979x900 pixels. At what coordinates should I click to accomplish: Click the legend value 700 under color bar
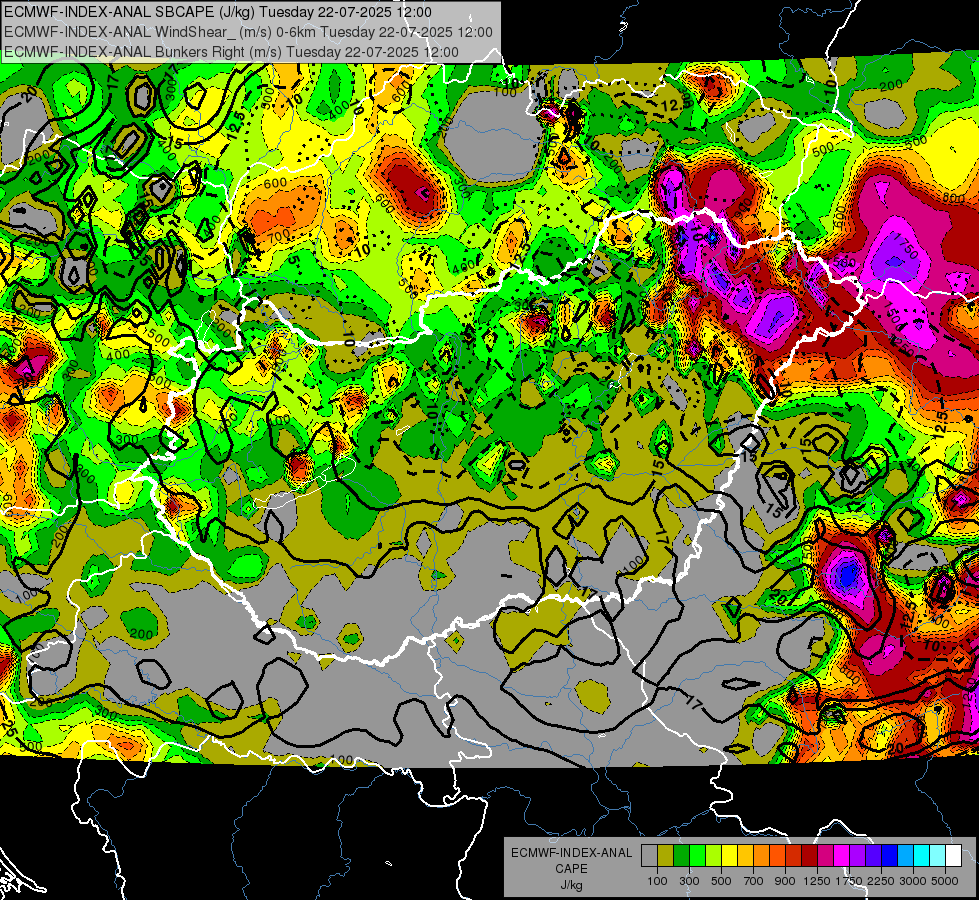[x=754, y=881]
